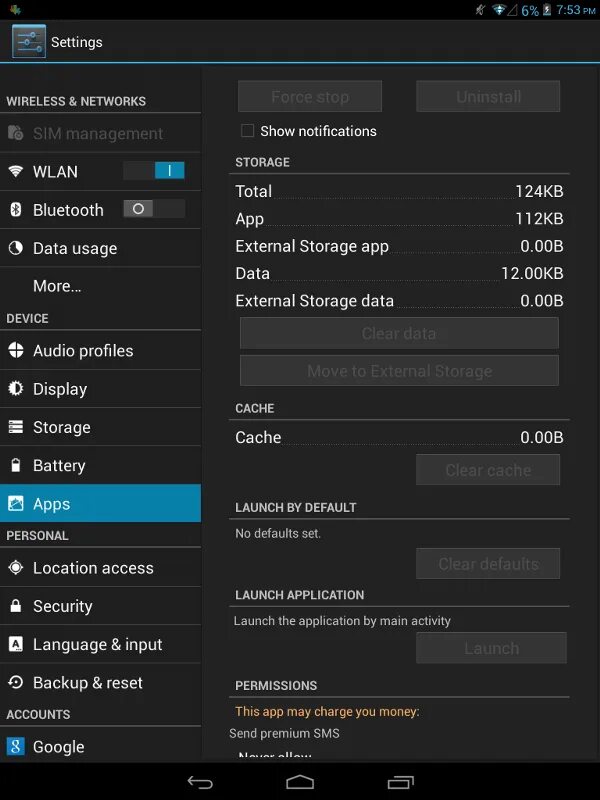Tap the Google account icon
600x800 pixels.
click(16, 747)
